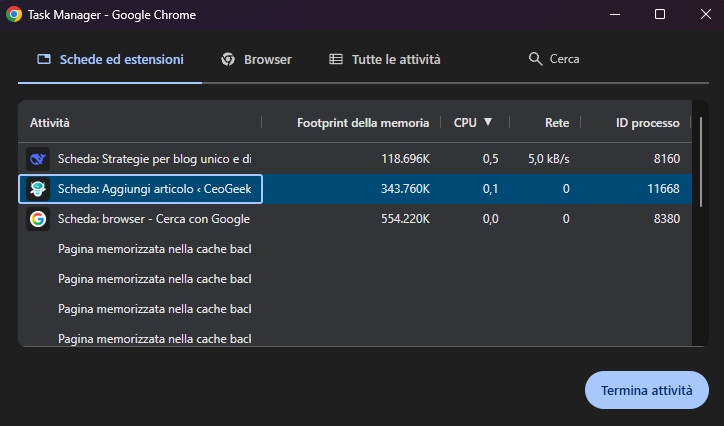Click process ID 8160

click(667, 159)
